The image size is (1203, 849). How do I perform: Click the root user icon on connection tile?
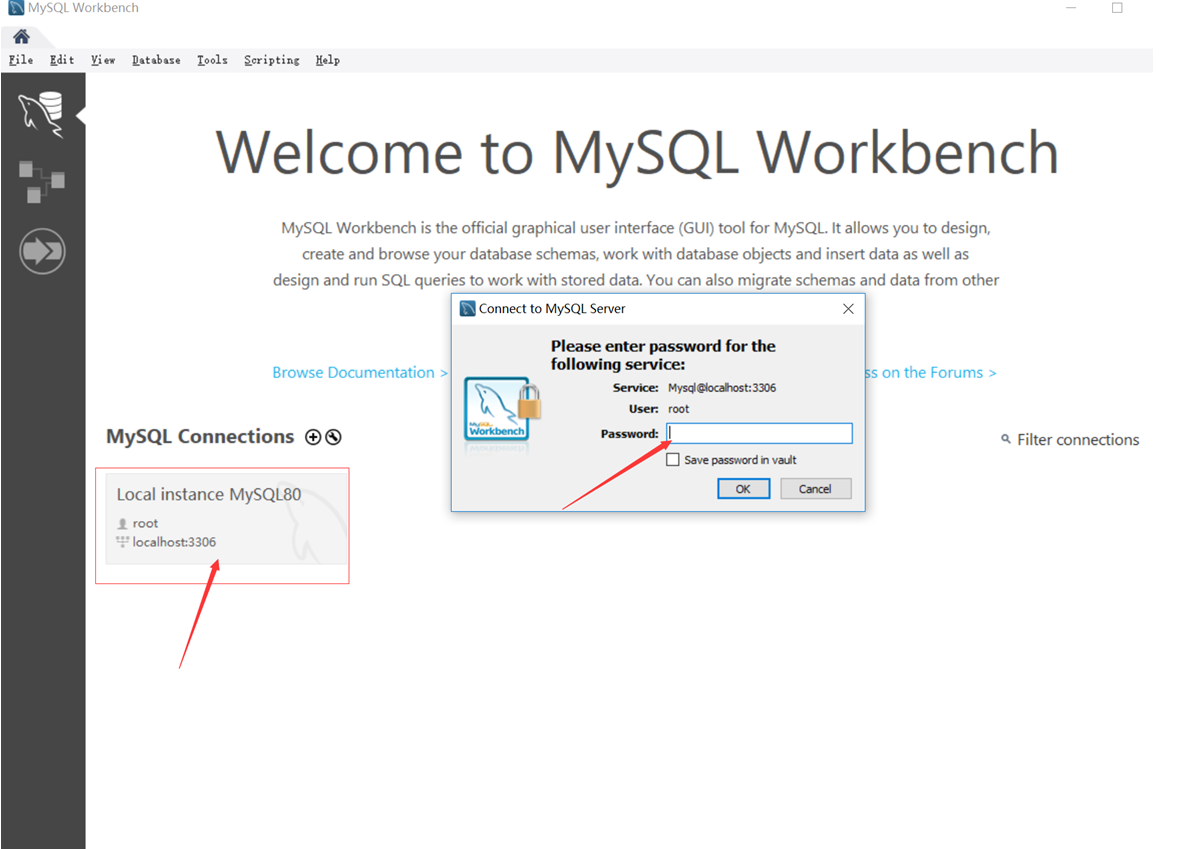tap(122, 523)
